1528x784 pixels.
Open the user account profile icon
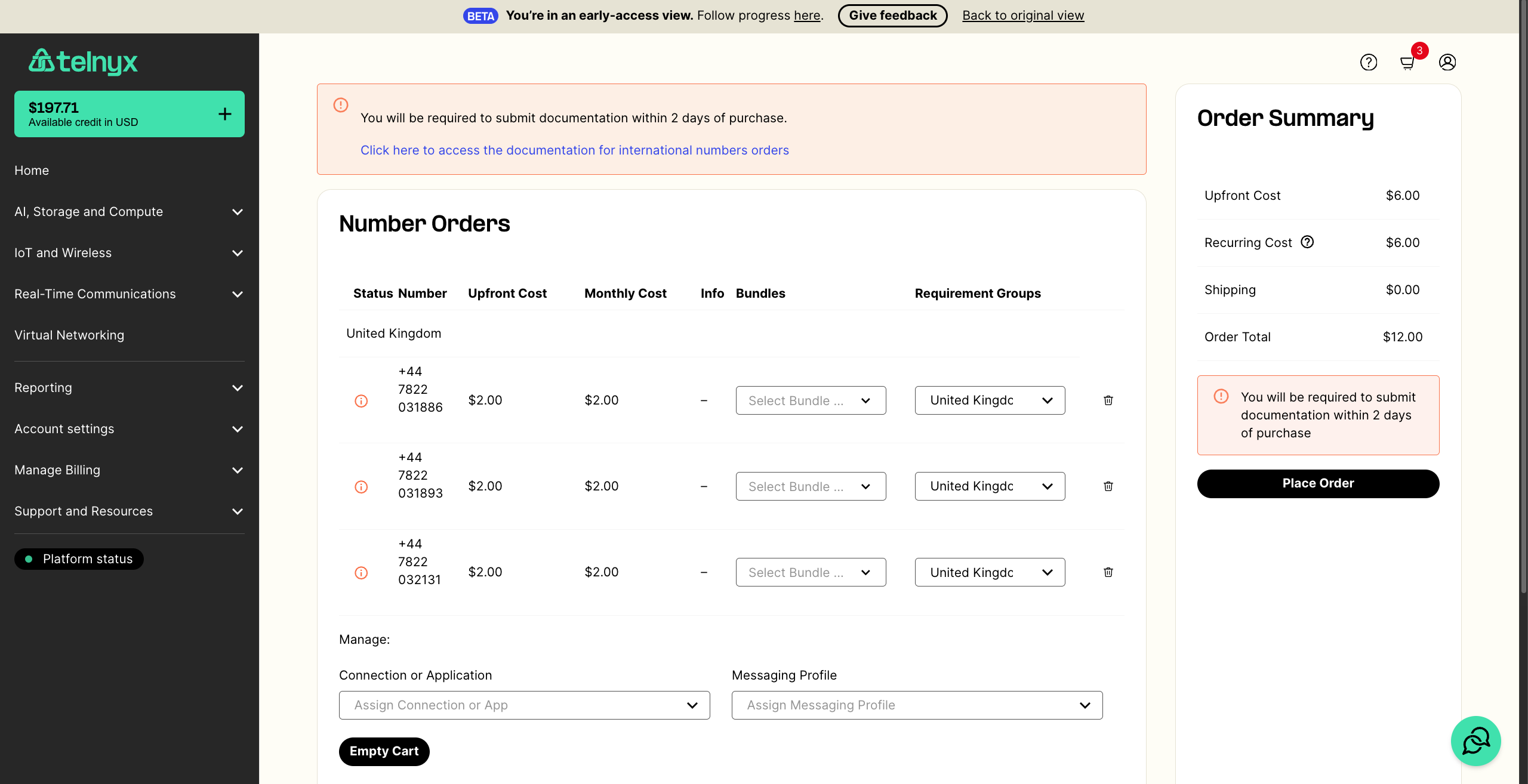[1447, 62]
